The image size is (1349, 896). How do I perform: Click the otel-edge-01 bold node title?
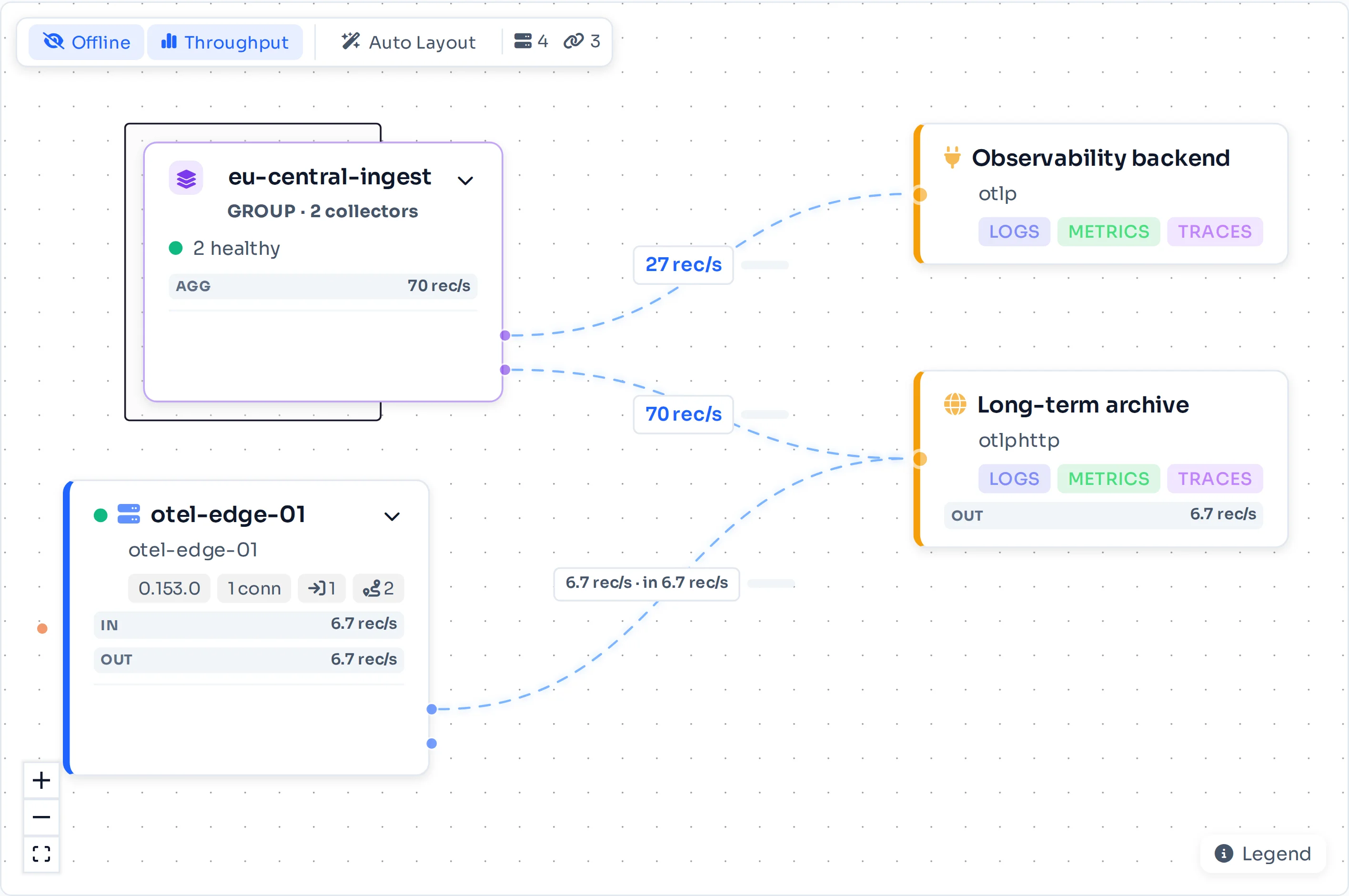coord(228,514)
